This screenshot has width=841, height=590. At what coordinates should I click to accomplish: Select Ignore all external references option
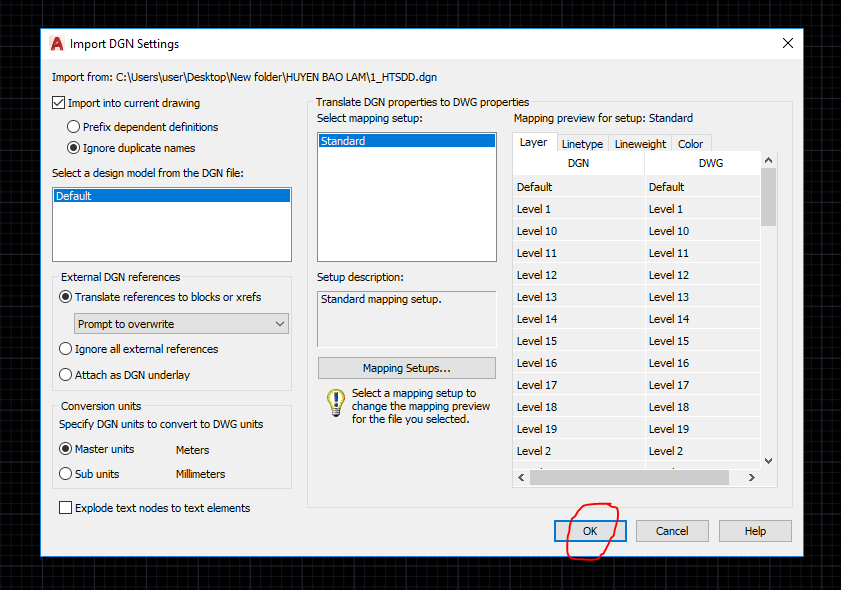click(x=66, y=349)
